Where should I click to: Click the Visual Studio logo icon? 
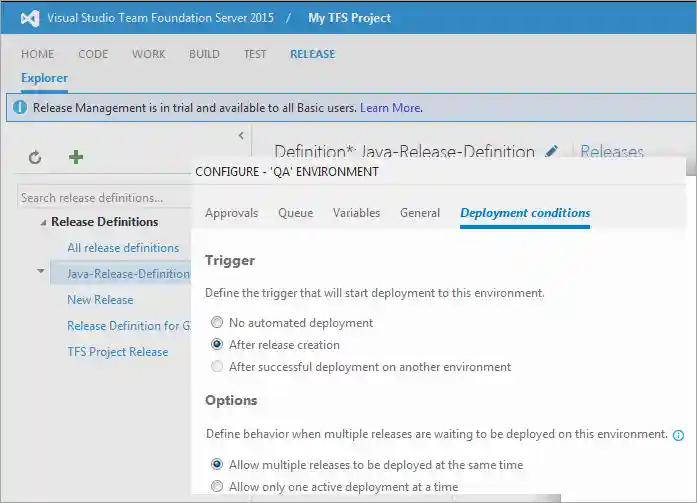coord(30,18)
